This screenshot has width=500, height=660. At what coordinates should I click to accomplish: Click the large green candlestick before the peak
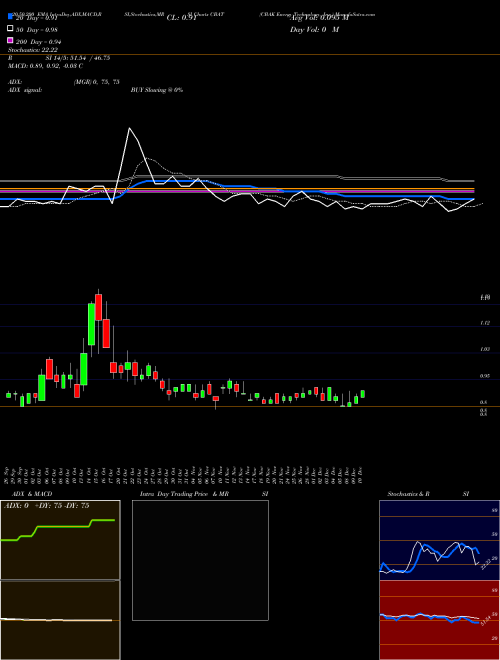pos(91,324)
